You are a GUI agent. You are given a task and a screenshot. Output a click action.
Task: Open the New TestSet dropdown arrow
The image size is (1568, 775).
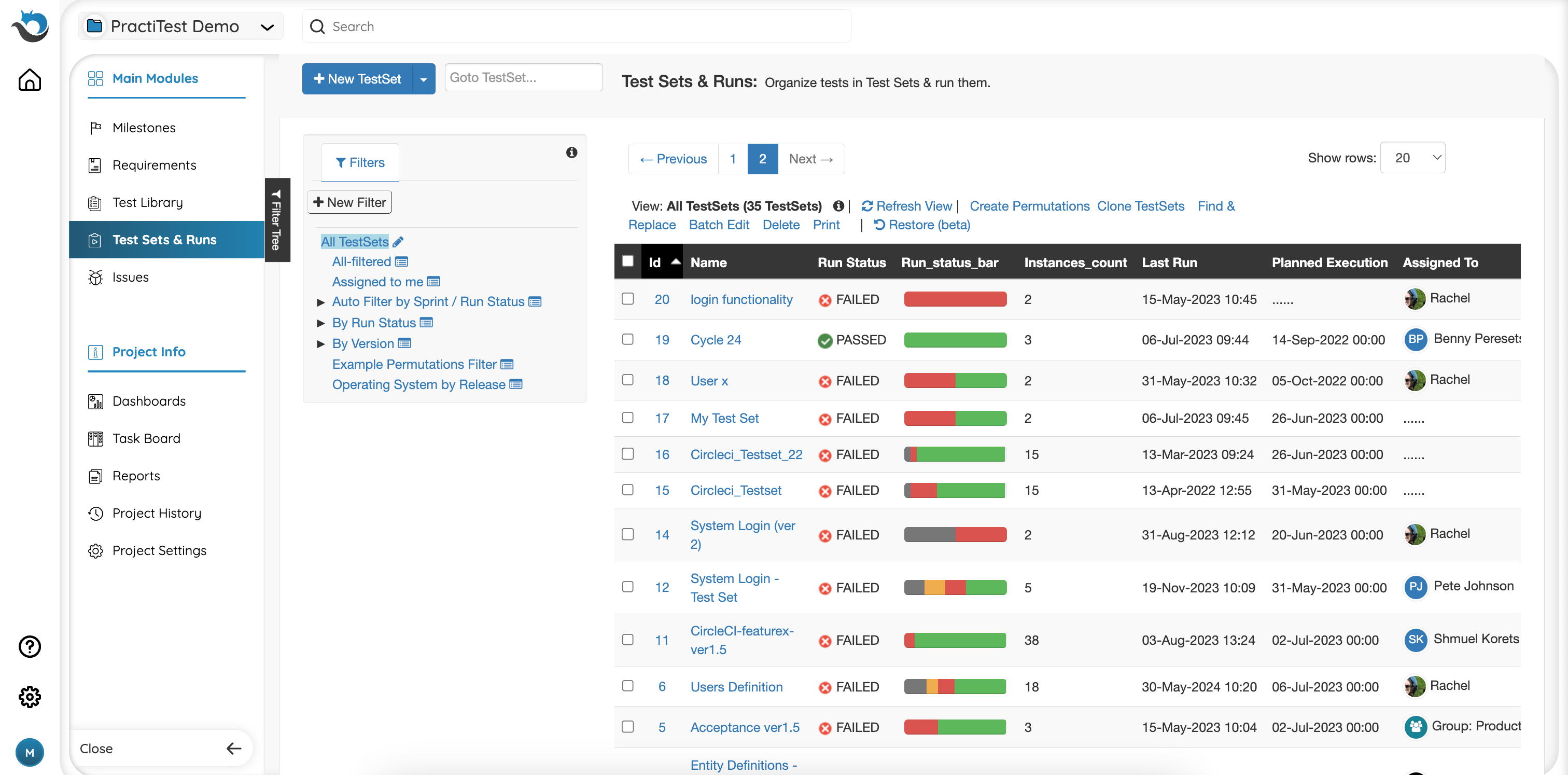[x=424, y=79]
